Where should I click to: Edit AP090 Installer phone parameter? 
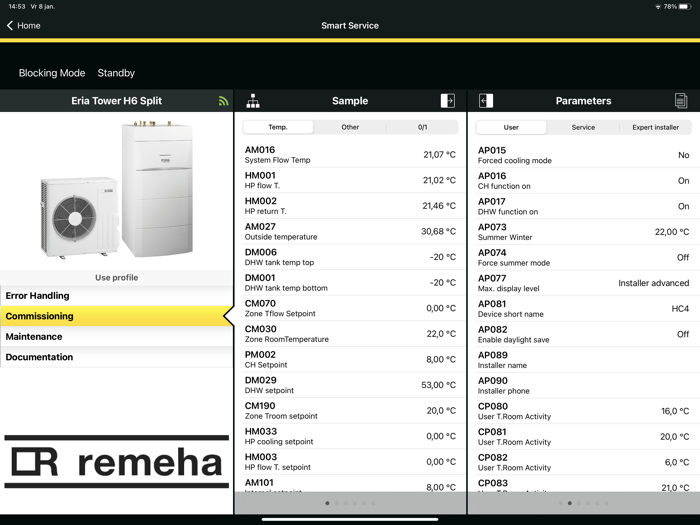click(584, 385)
